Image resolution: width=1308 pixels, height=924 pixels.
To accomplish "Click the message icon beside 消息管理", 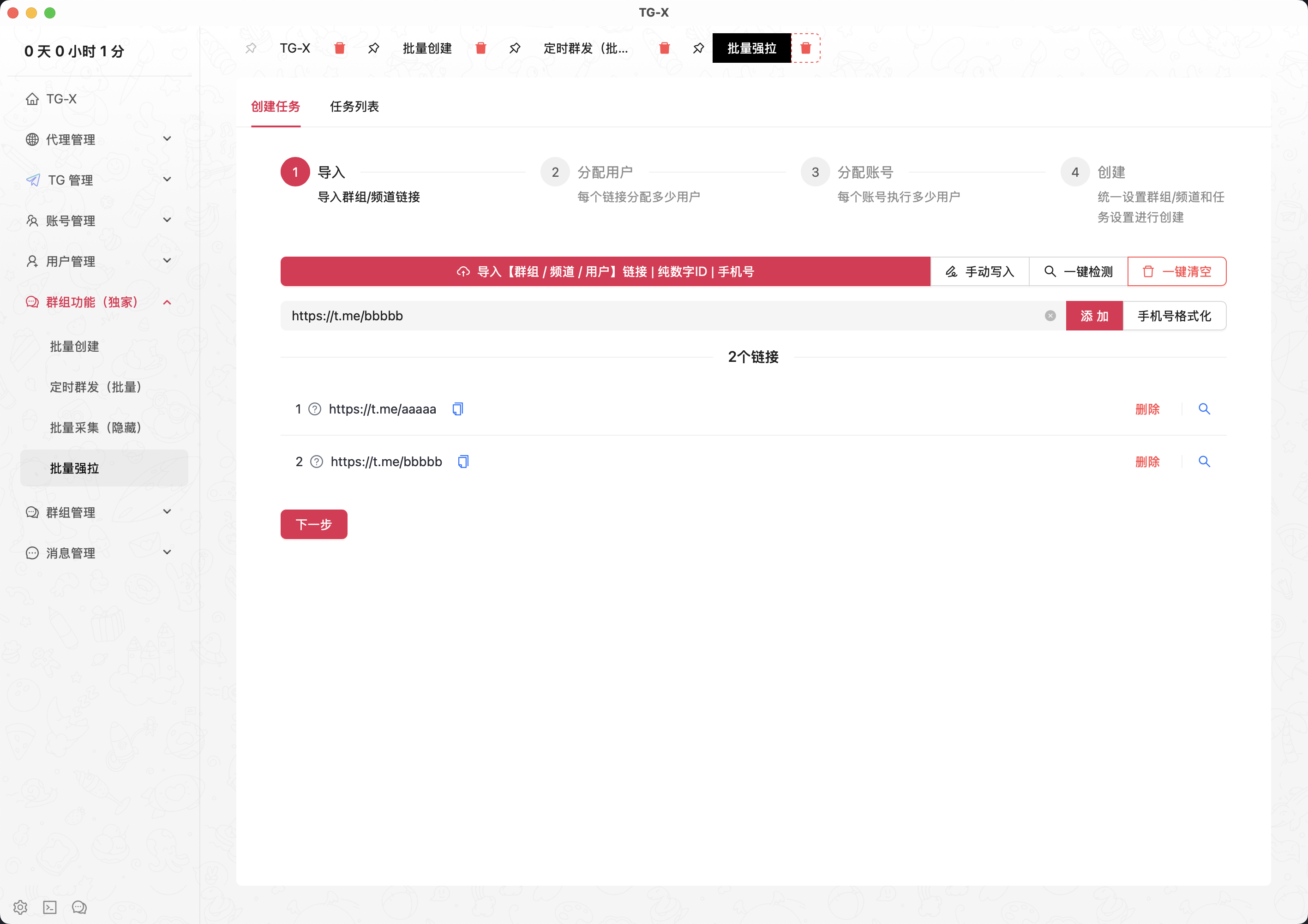I will coord(32,553).
